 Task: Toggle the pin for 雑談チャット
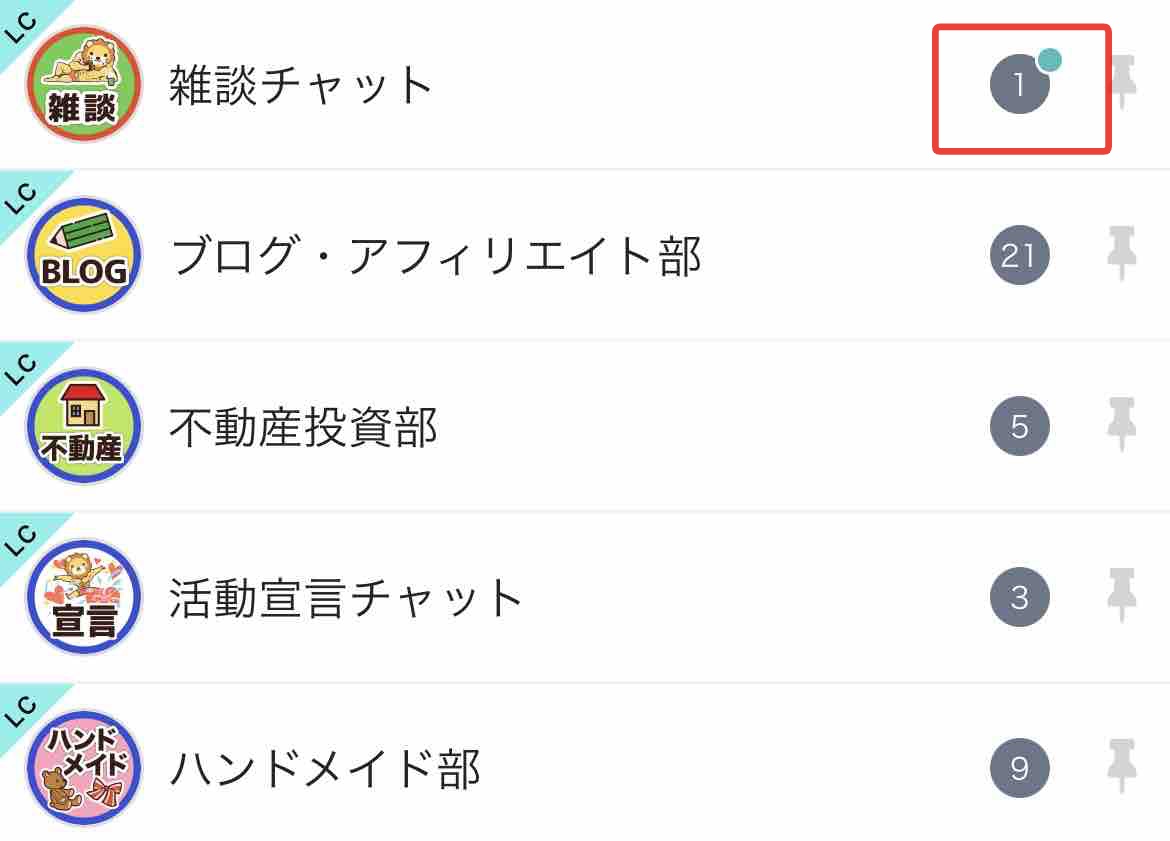click(x=1121, y=81)
